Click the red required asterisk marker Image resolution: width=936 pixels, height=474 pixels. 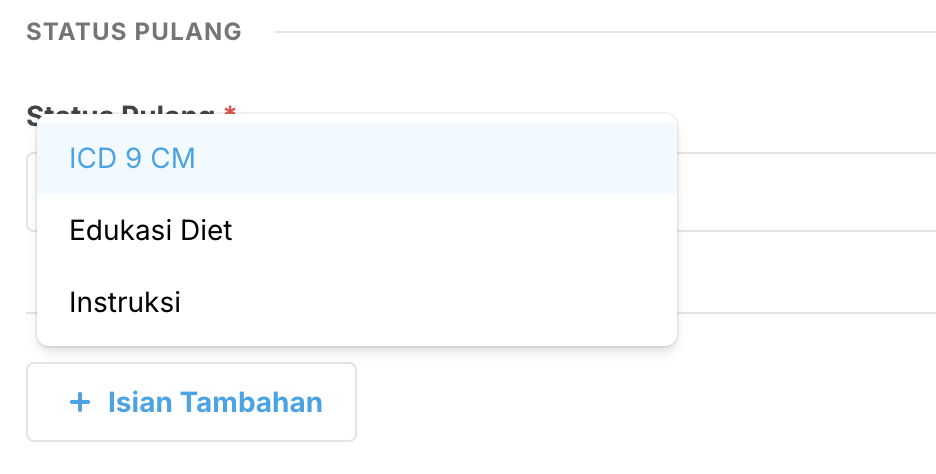point(230,109)
